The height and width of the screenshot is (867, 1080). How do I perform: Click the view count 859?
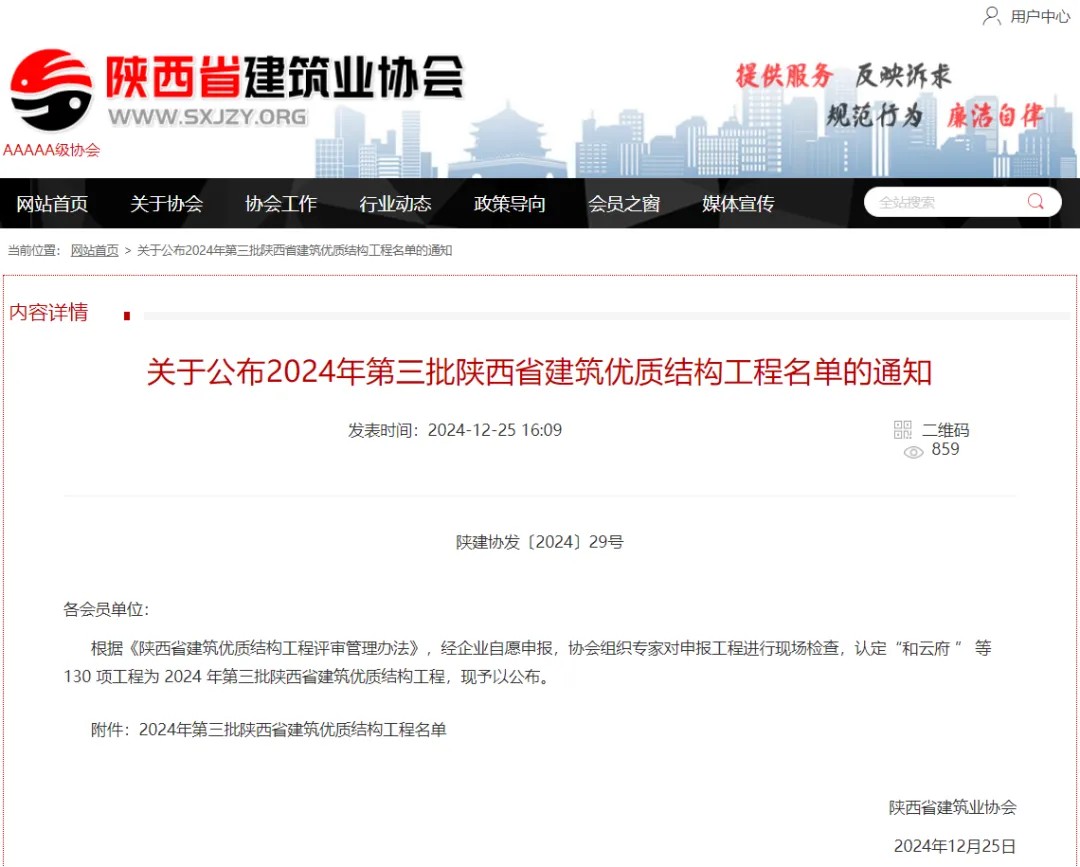click(x=945, y=449)
